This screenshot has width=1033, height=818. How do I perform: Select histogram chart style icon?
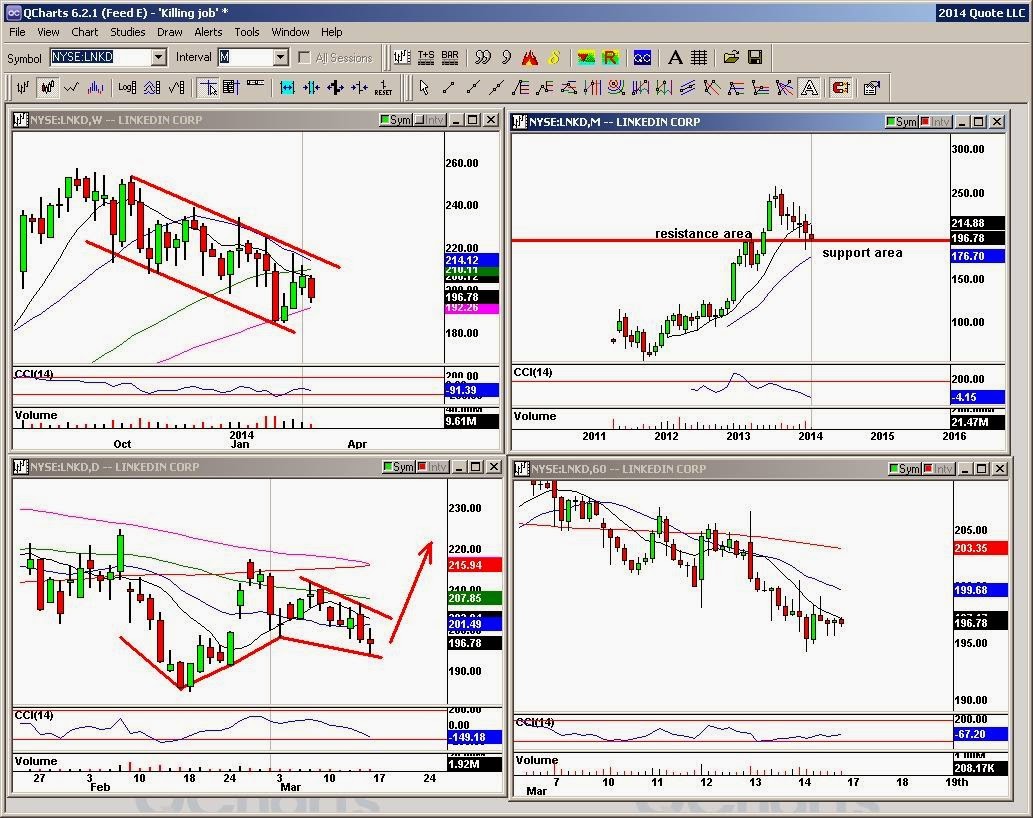[96, 88]
